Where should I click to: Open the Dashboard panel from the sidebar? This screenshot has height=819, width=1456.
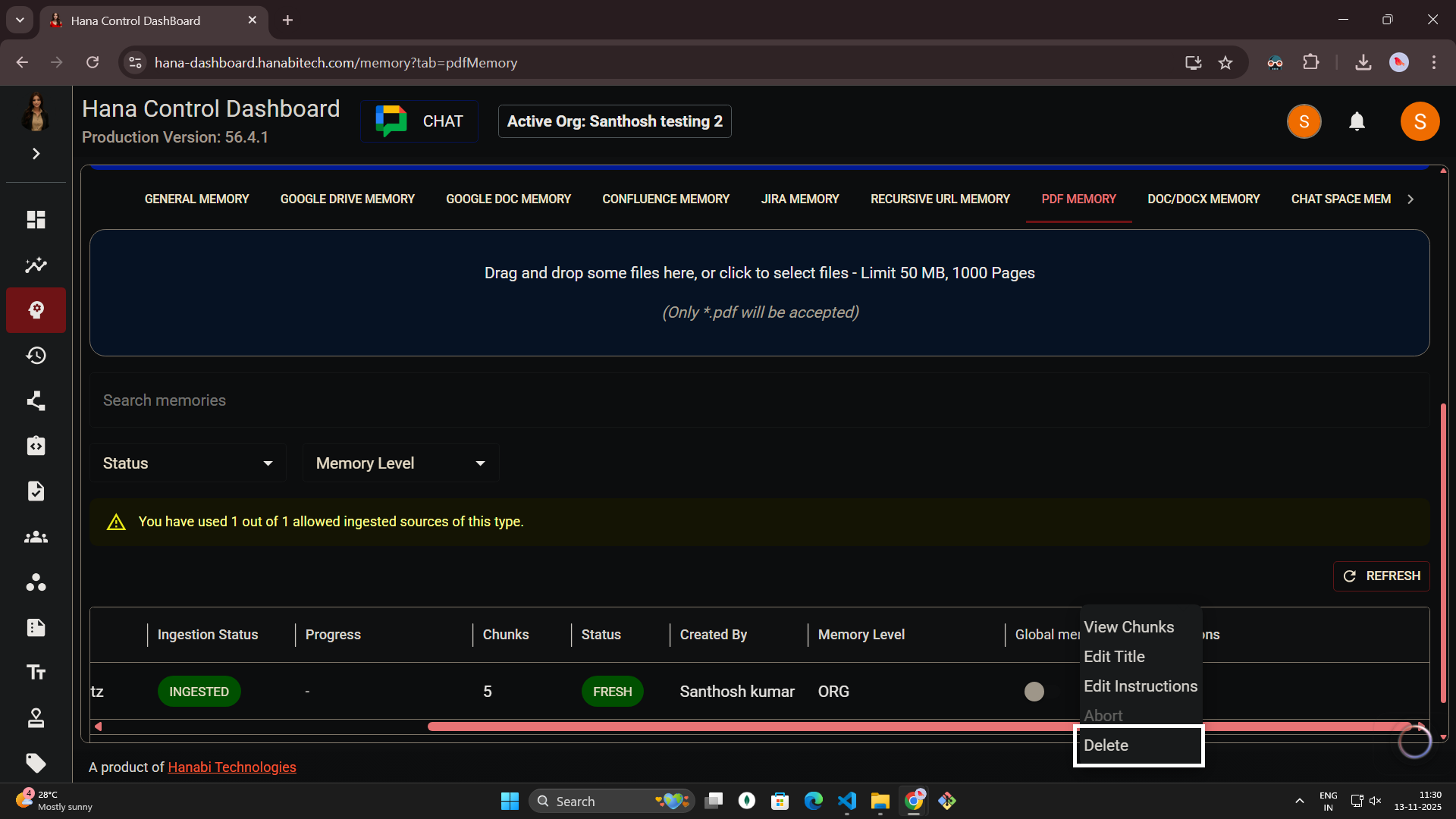coord(36,219)
